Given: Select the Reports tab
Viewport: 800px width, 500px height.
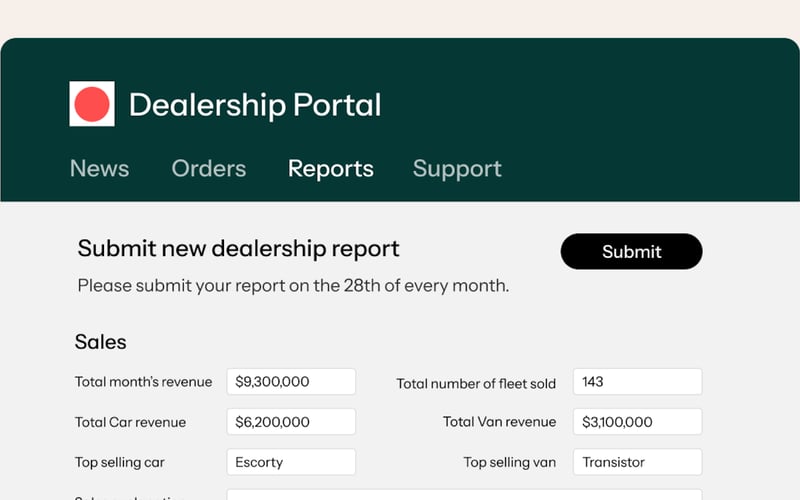Looking at the screenshot, I should pyautogui.click(x=330, y=169).
